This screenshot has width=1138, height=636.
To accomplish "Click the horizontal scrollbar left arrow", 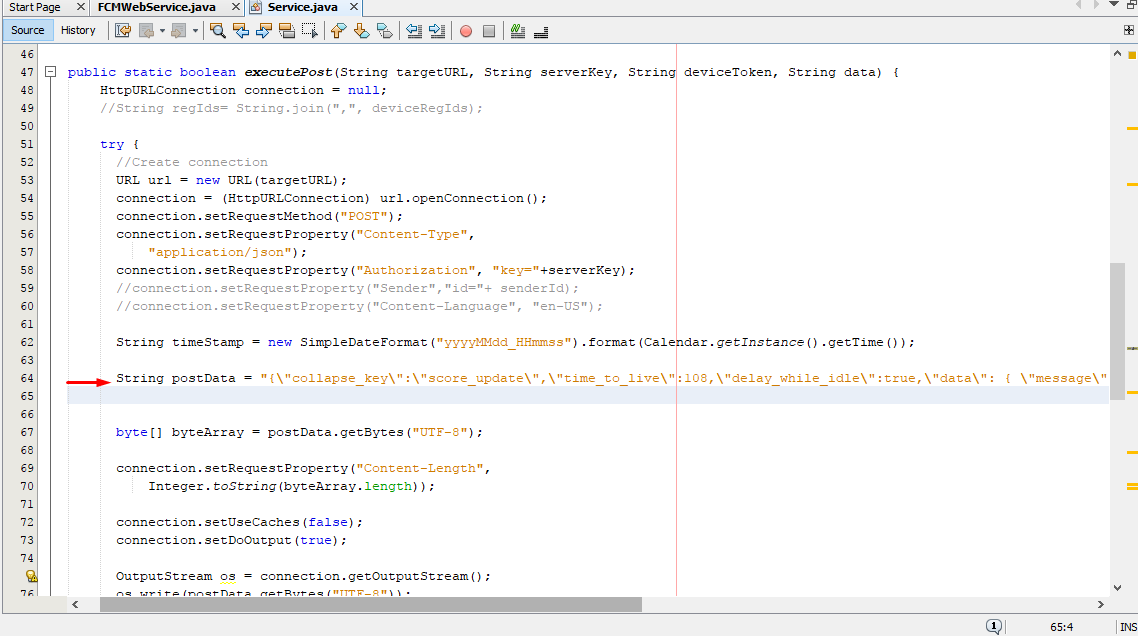I will 75,604.
